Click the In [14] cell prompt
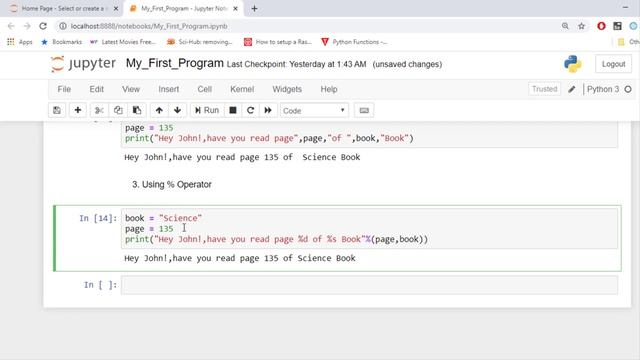This screenshot has width=640, height=360. pyautogui.click(x=98, y=218)
